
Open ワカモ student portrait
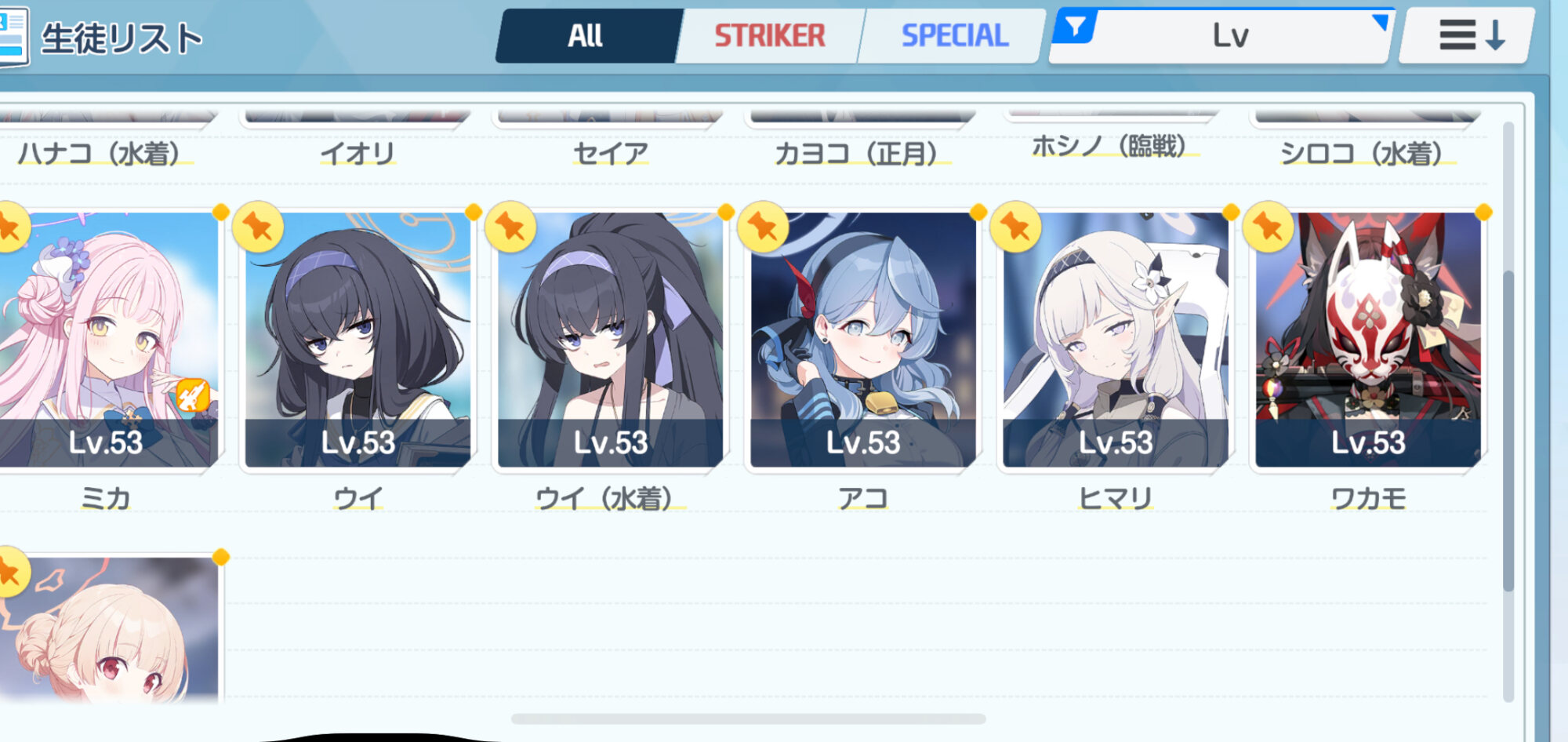click(x=1367, y=340)
